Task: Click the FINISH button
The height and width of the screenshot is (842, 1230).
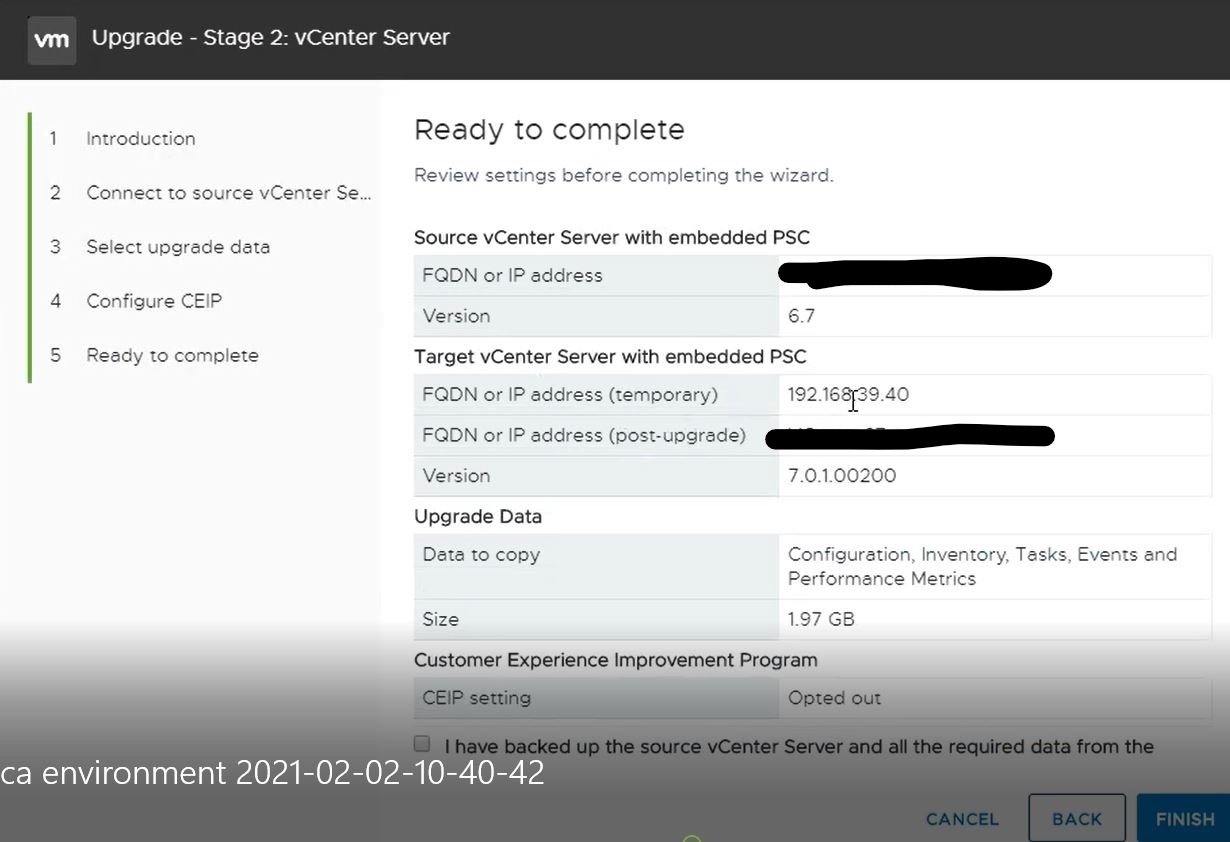Action: point(1184,819)
